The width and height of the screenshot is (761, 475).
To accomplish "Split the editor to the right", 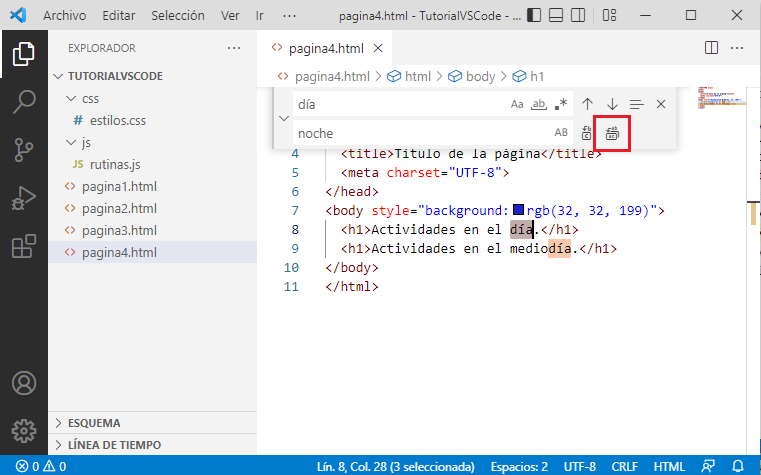I will pyautogui.click(x=711, y=48).
